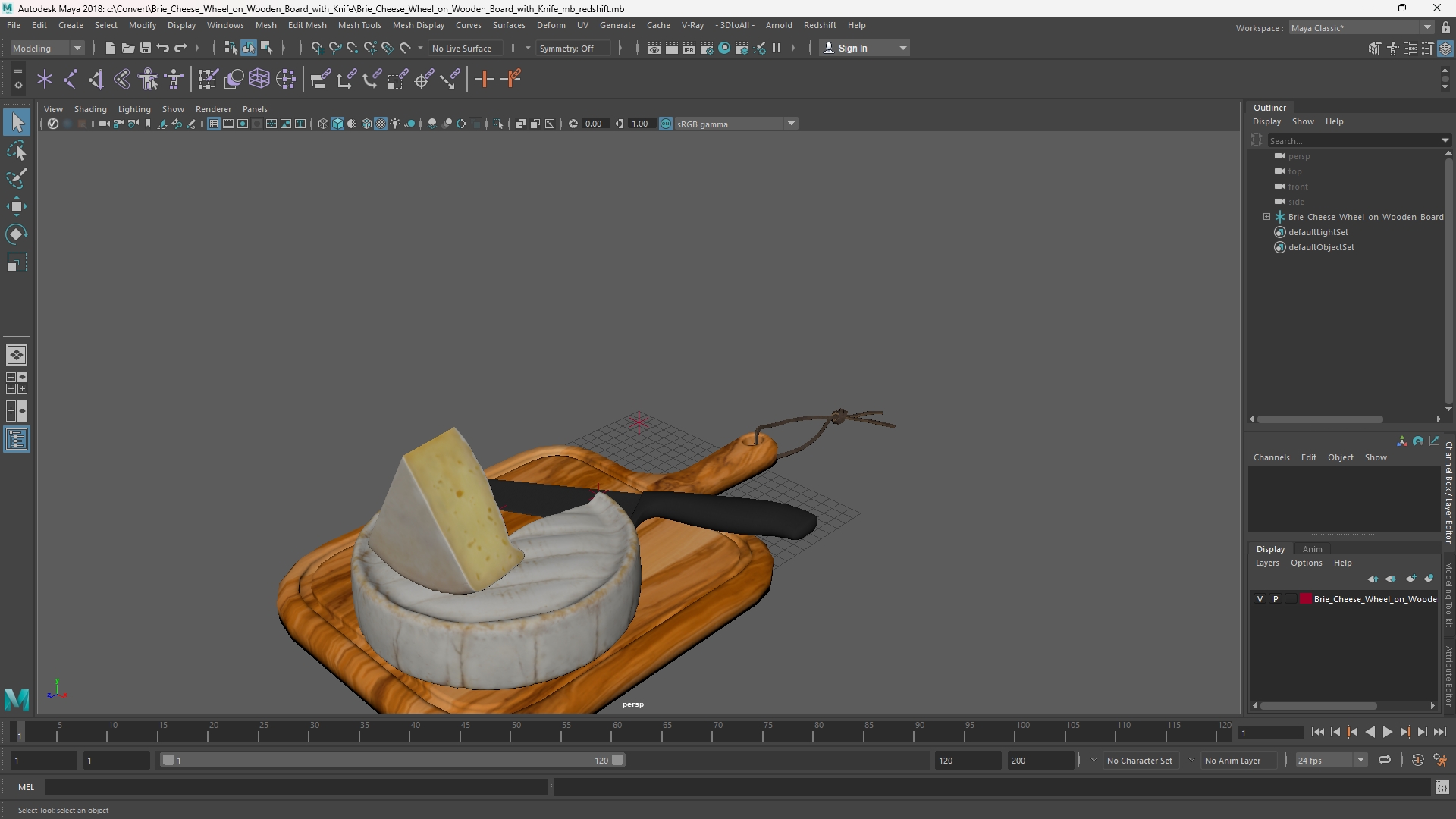
Task: Toggle textured display in viewport
Action: tap(381, 124)
